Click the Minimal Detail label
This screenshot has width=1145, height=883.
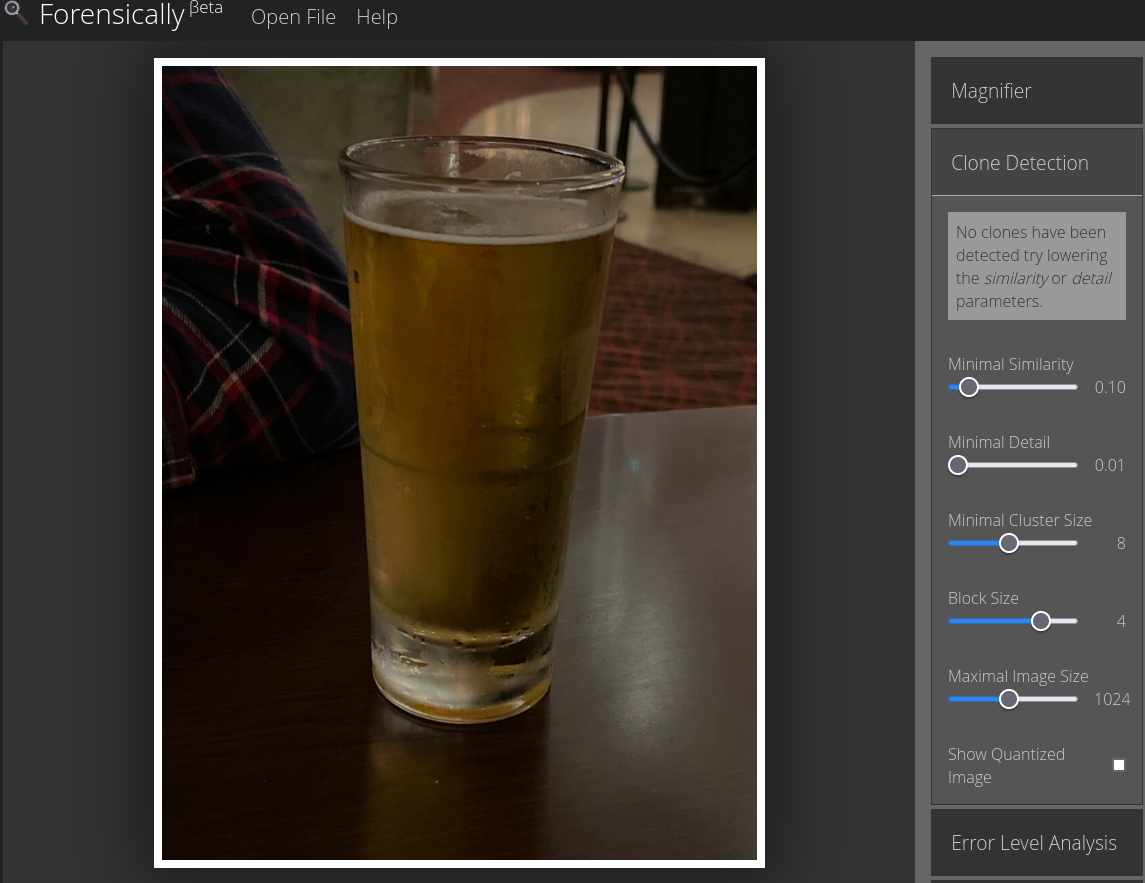pyautogui.click(x=999, y=442)
